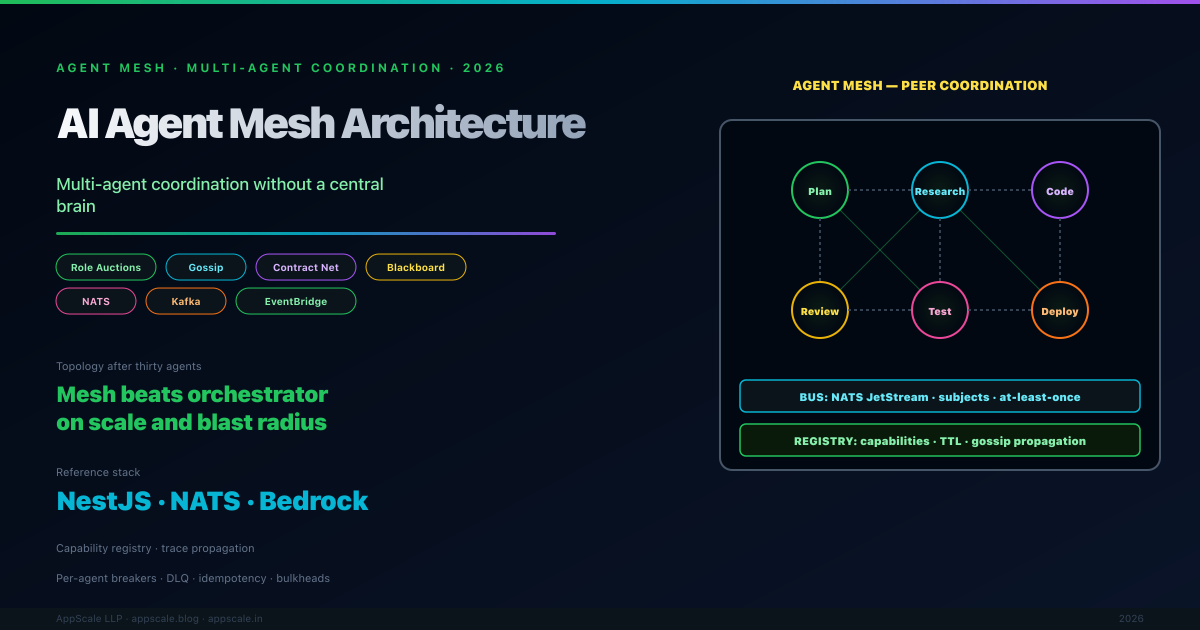This screenshot has width=1200, height=630.
Task: Select the Gossip tag pill
Action: point(206,267)
